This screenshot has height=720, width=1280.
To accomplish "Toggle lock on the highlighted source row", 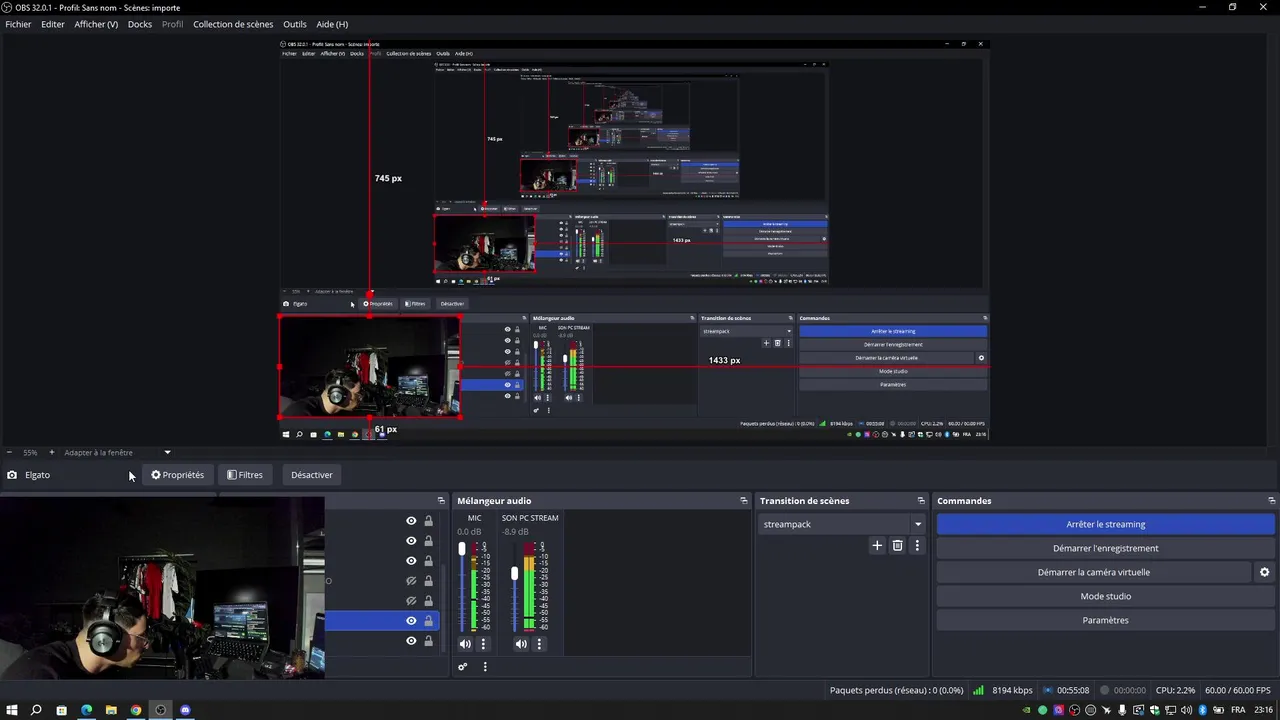I will point(428,621).
